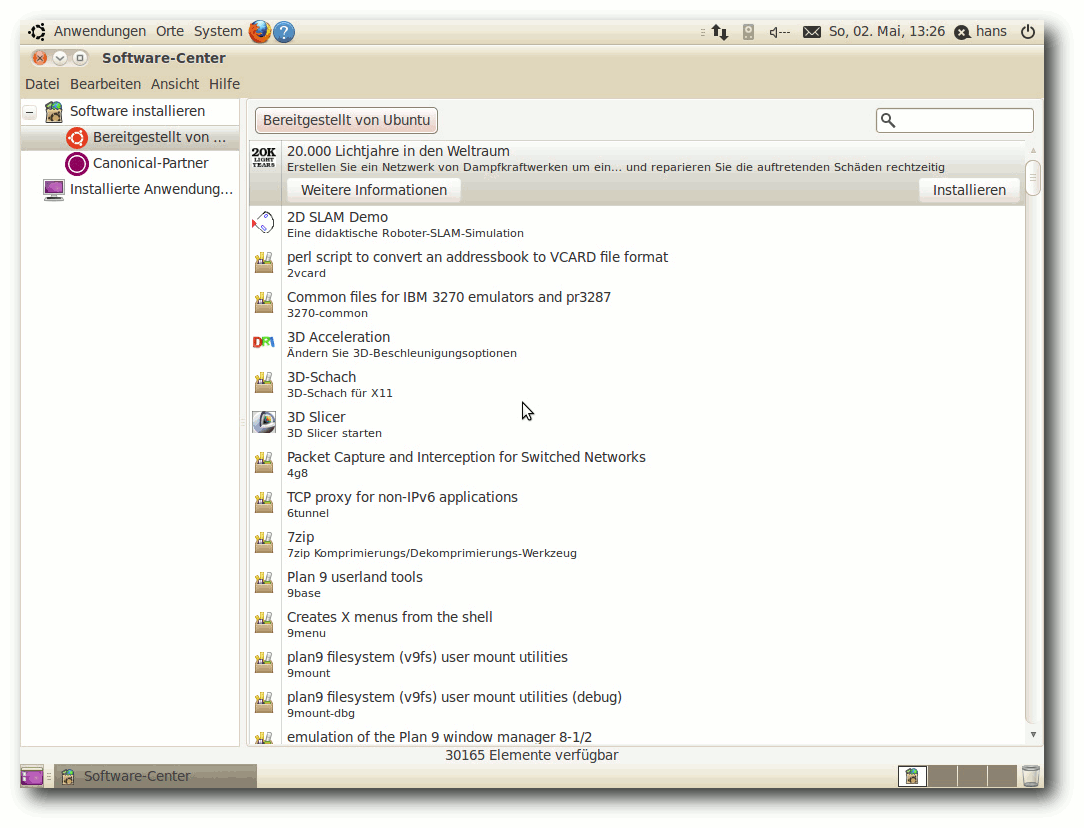Viewport: 1084px width, 828px height.
Task: Show desktop using bottom-left panel icon
Action: coord(32,776)
